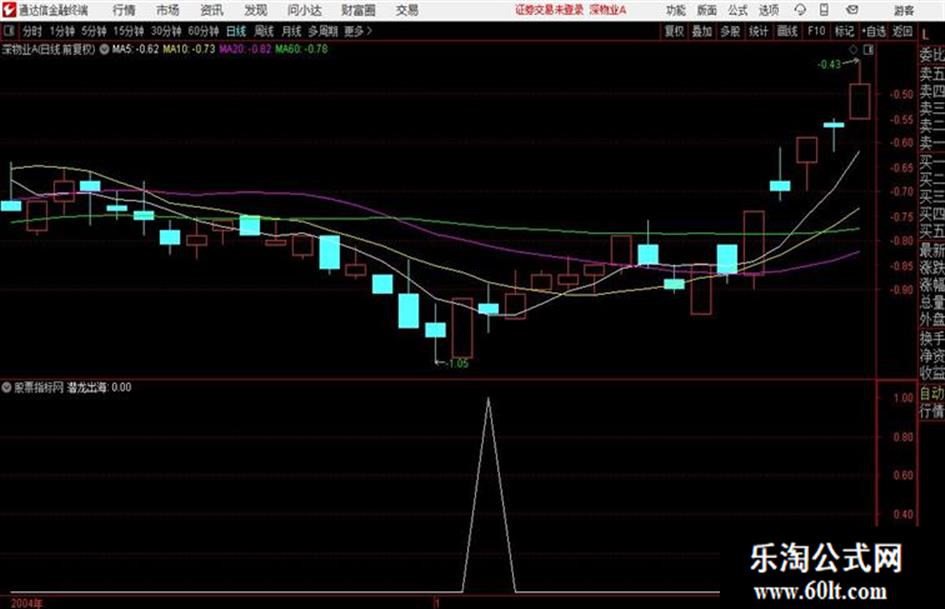The image size is (945, 609).
Task: Open the customer service headset icon
Action: point(800,10)
